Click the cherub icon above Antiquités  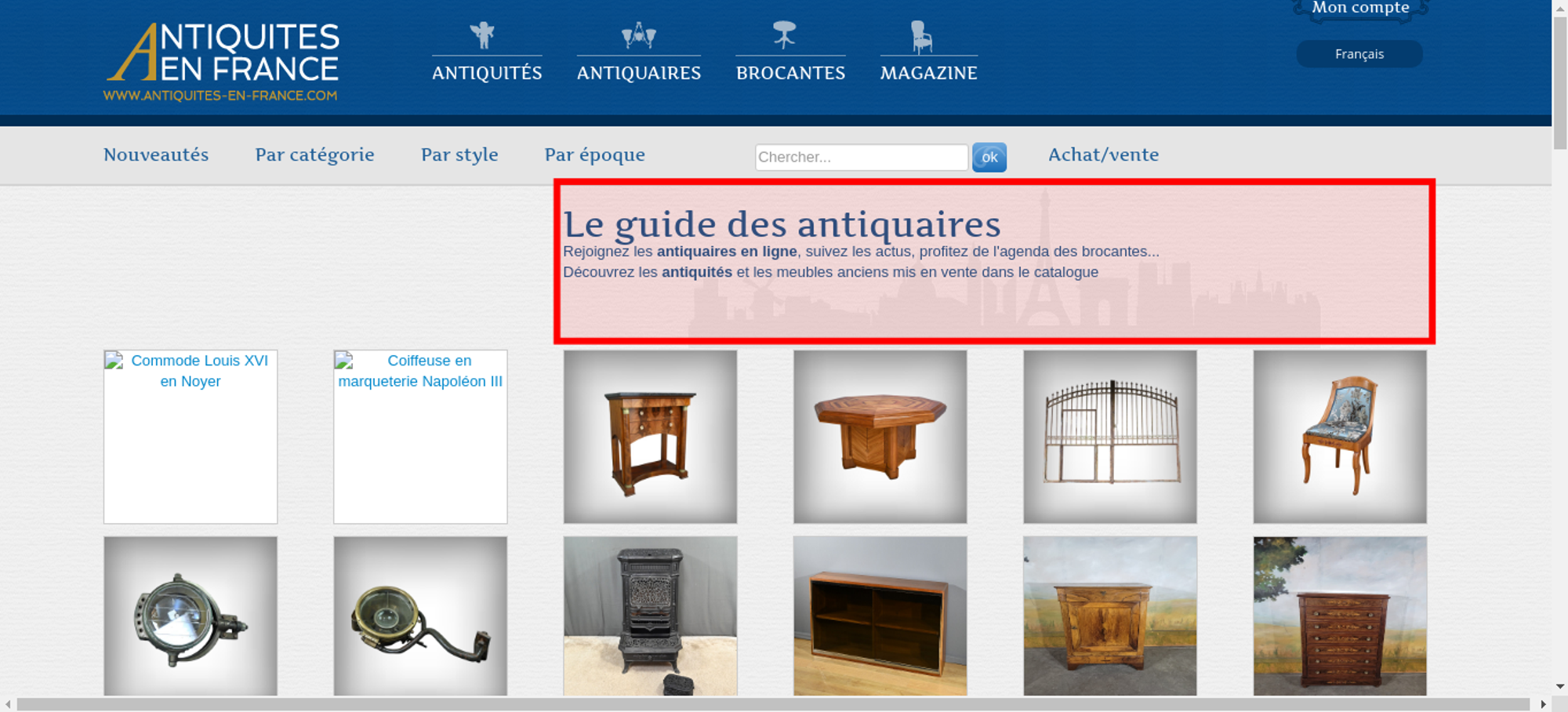coord(483,35)
